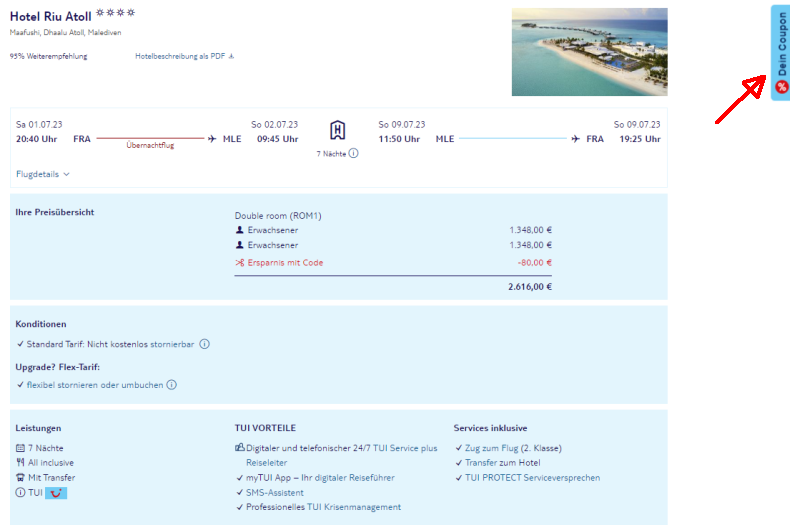Click the Hotel Riu Atoll title
This screenshot has height=525, width=790.
pyautogui.click(x=50, y=16)
